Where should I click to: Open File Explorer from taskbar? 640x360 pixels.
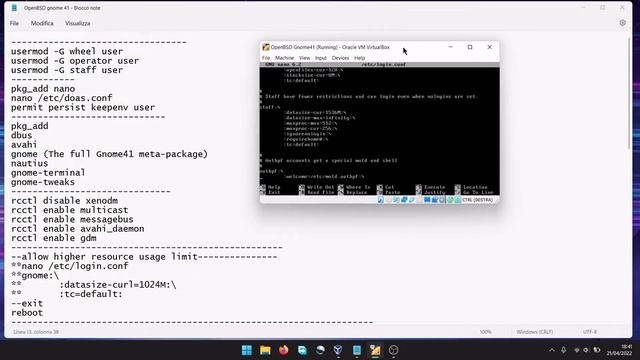point(265,350)
